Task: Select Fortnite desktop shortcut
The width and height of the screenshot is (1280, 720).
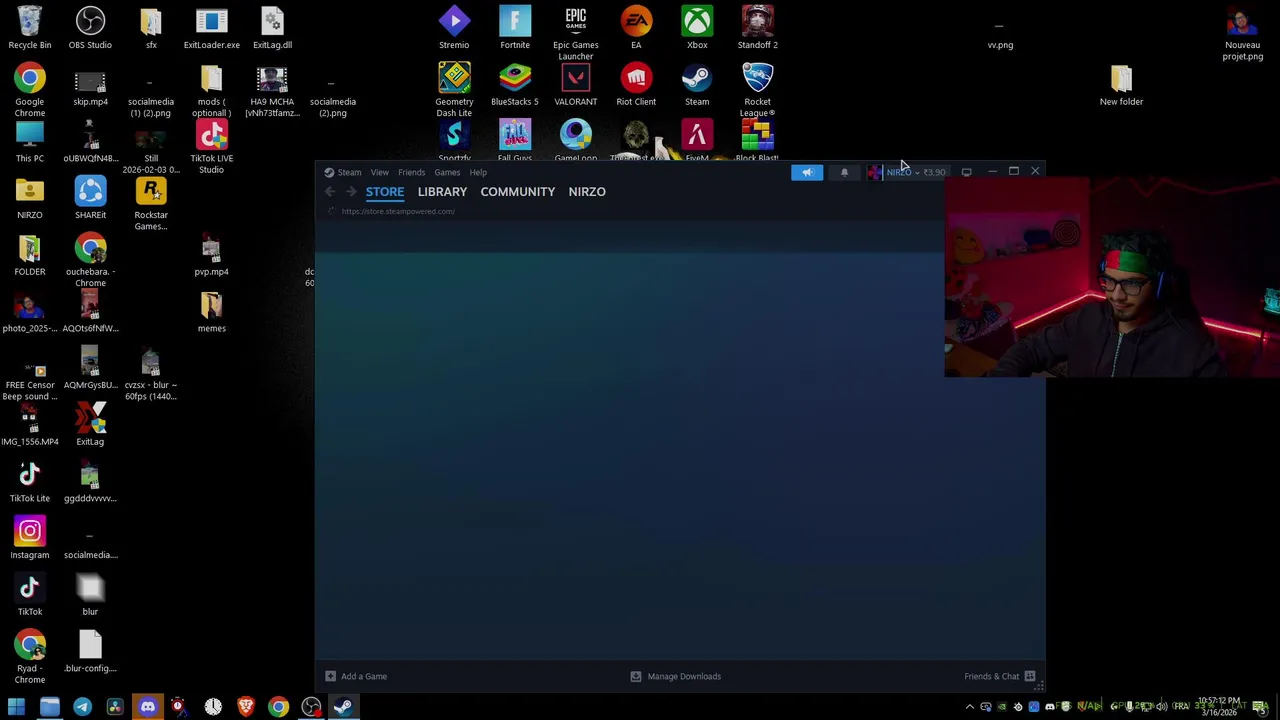Action: click(x=515, y=28)
